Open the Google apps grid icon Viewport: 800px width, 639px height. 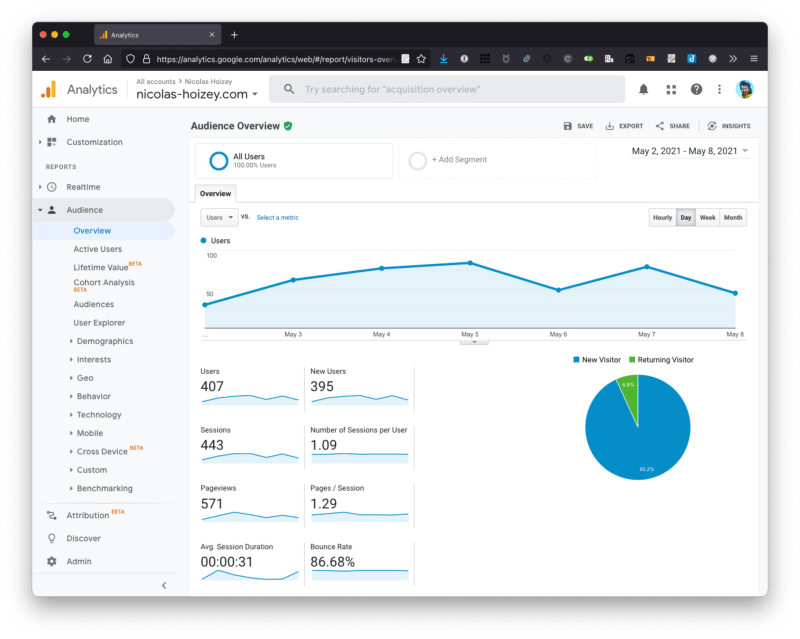click(671, 89)
